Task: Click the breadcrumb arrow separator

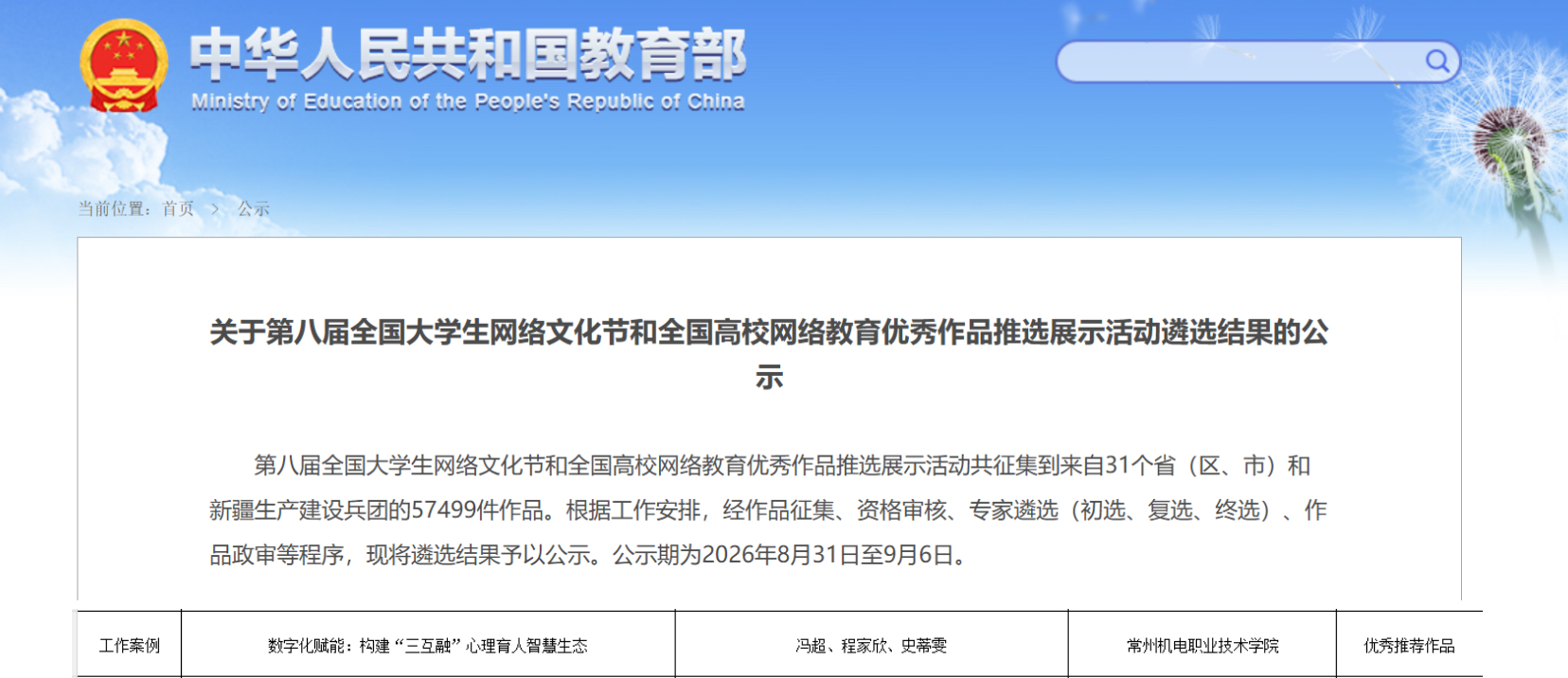Action: point(216,208)
